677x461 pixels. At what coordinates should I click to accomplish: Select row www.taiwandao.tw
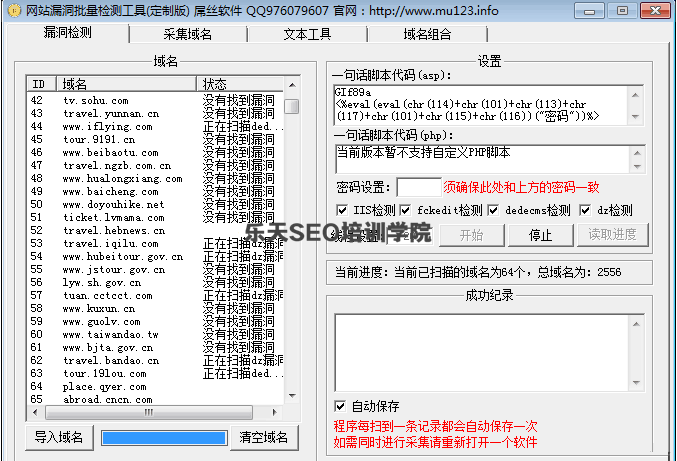click(155, 335)
